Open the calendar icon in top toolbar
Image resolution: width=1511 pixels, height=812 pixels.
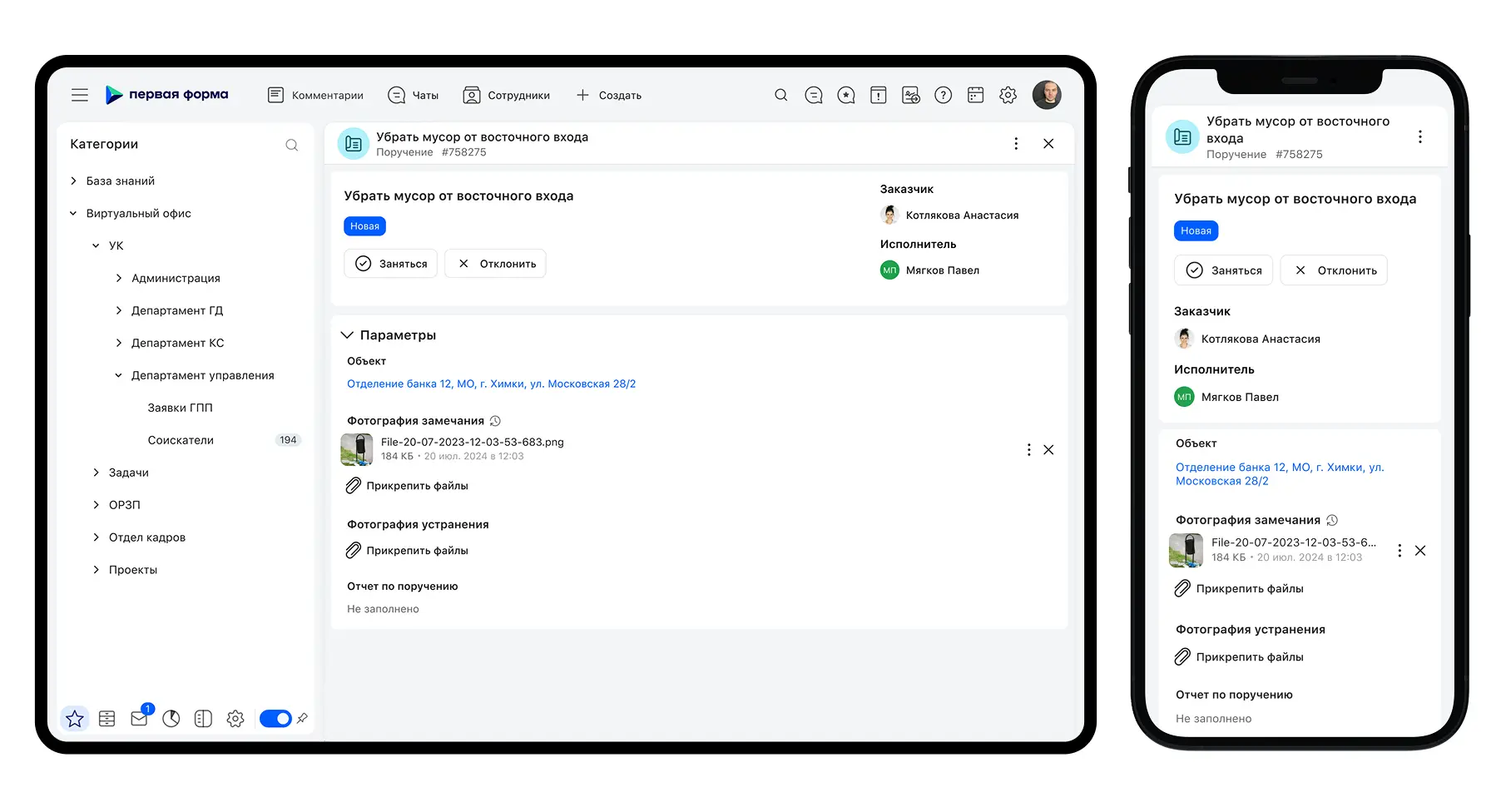[x=976, y=95]
